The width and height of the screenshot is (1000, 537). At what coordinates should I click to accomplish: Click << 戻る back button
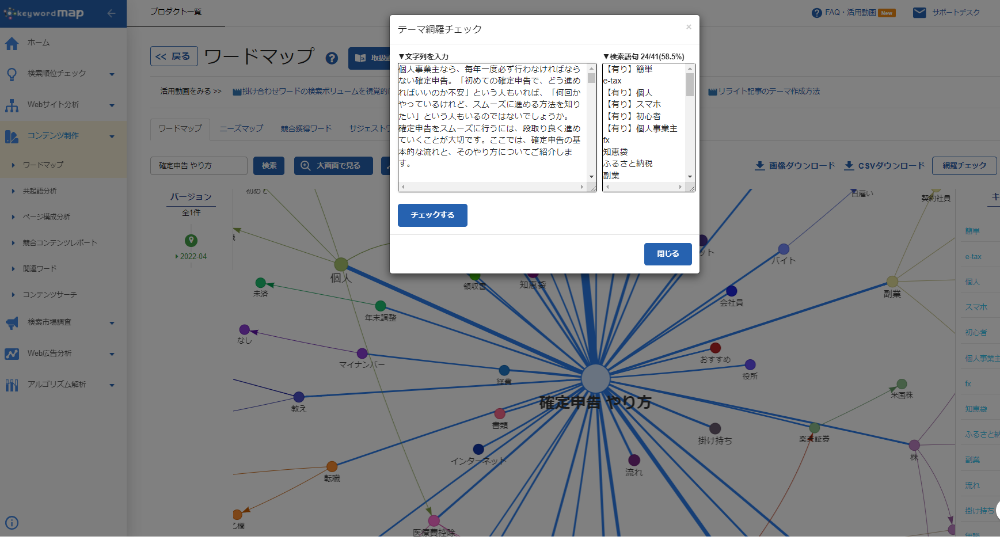point(173,56)
